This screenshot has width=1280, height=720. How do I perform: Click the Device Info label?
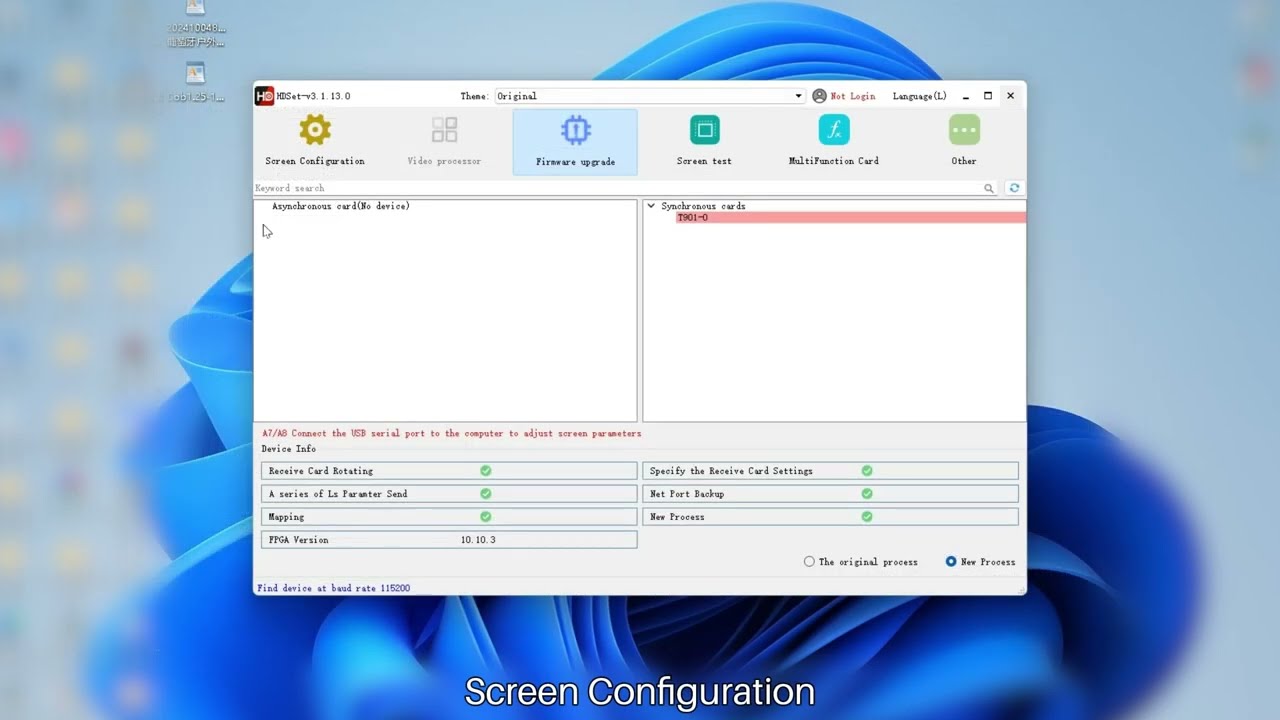(289, 449)
